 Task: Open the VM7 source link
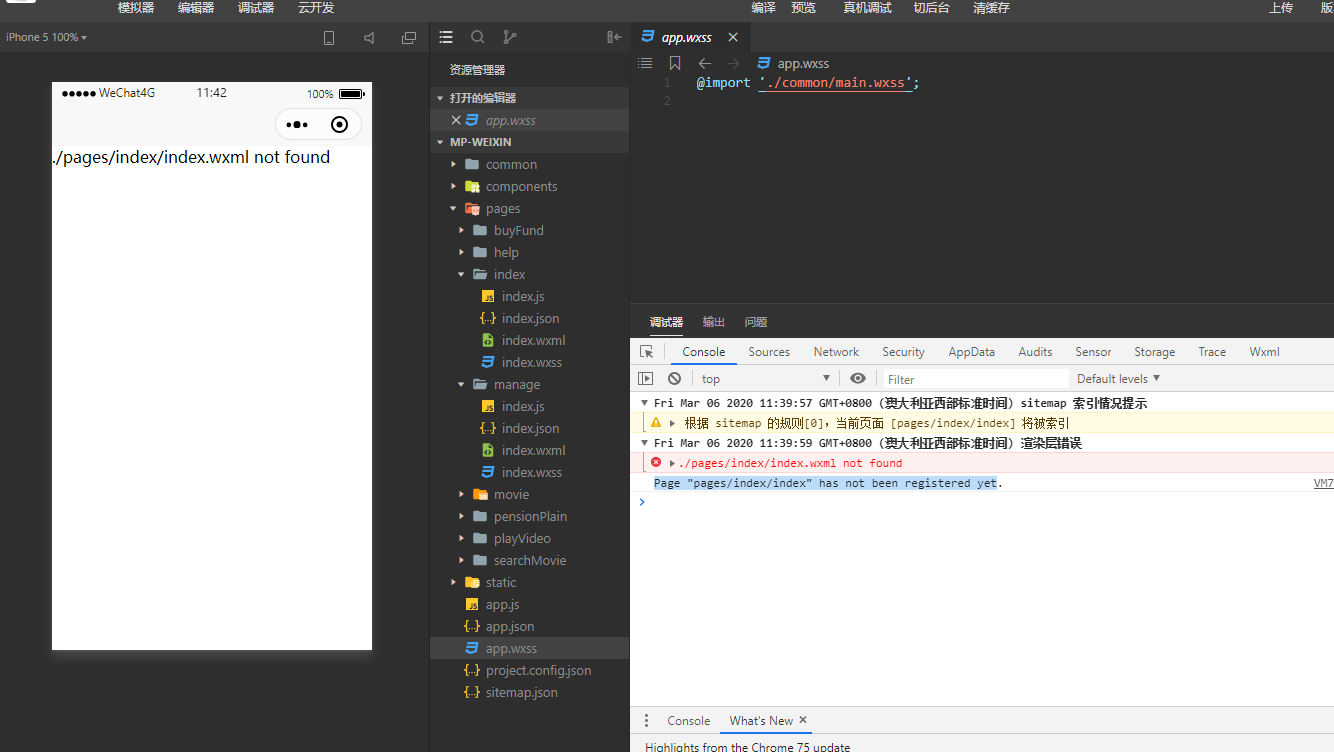pyautogui.click(x=1323, y=483)
